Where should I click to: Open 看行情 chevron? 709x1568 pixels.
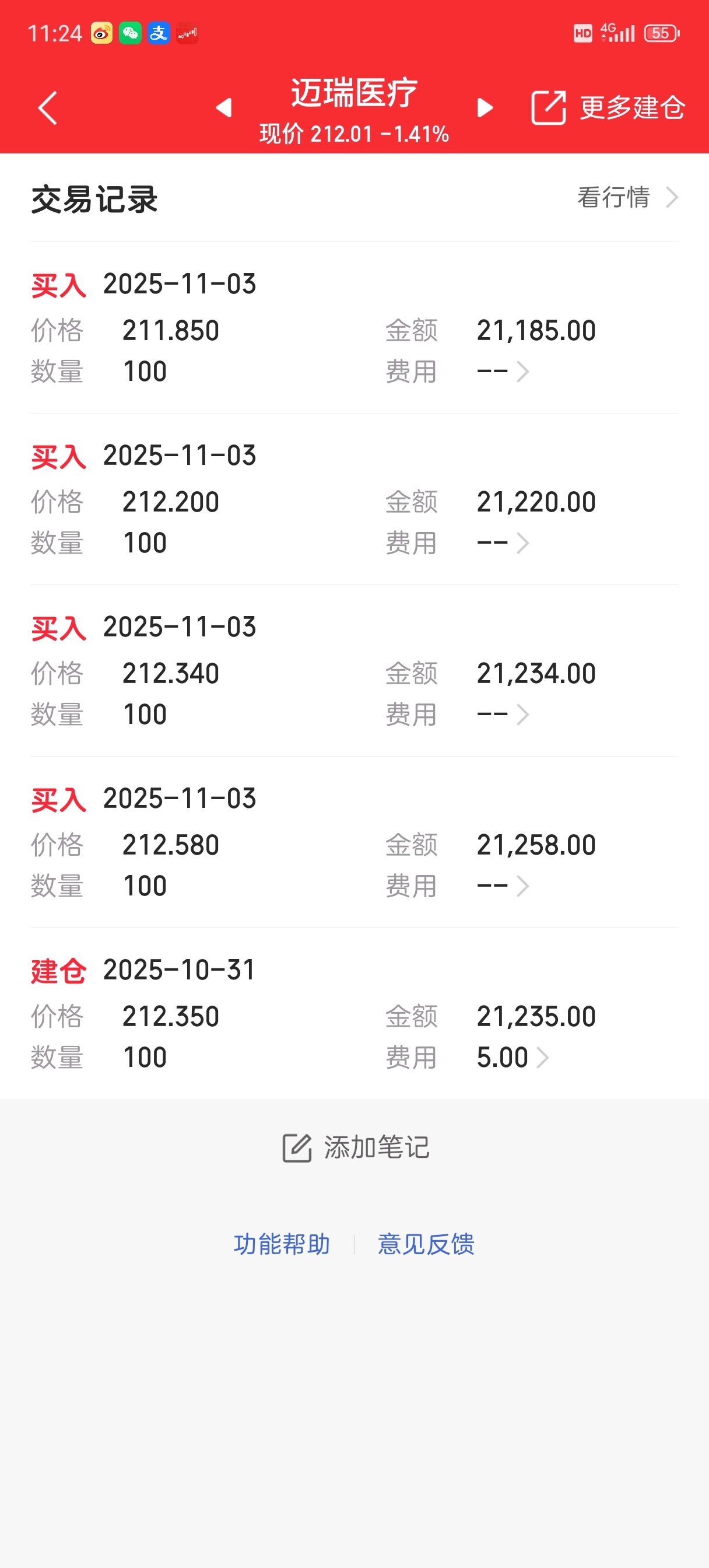click(x=672, y=197)
